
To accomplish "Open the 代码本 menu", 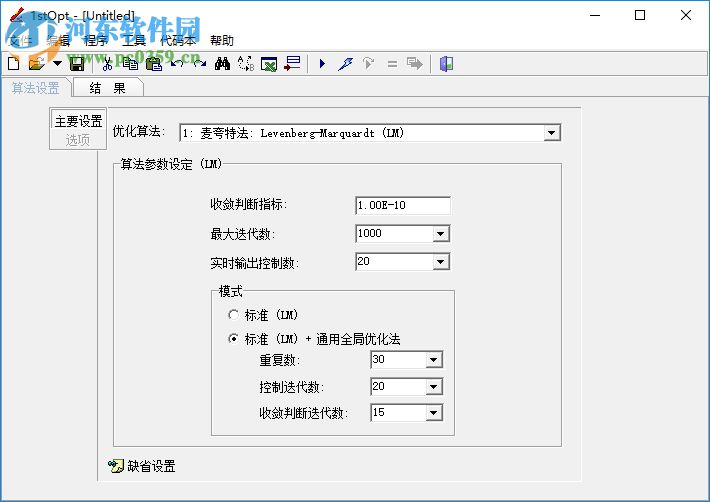I will click(x=178, y=41).
